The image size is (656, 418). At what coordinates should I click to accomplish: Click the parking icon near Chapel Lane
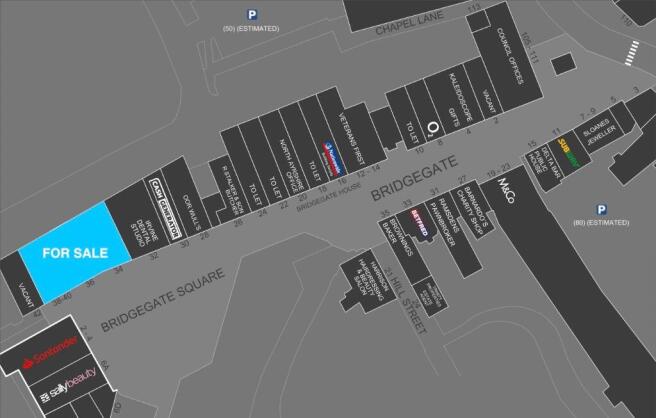252,13
